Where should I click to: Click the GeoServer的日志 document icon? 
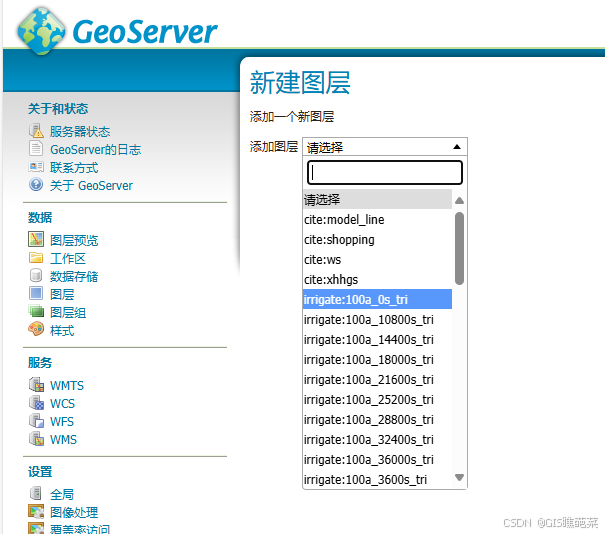[36, 149]
